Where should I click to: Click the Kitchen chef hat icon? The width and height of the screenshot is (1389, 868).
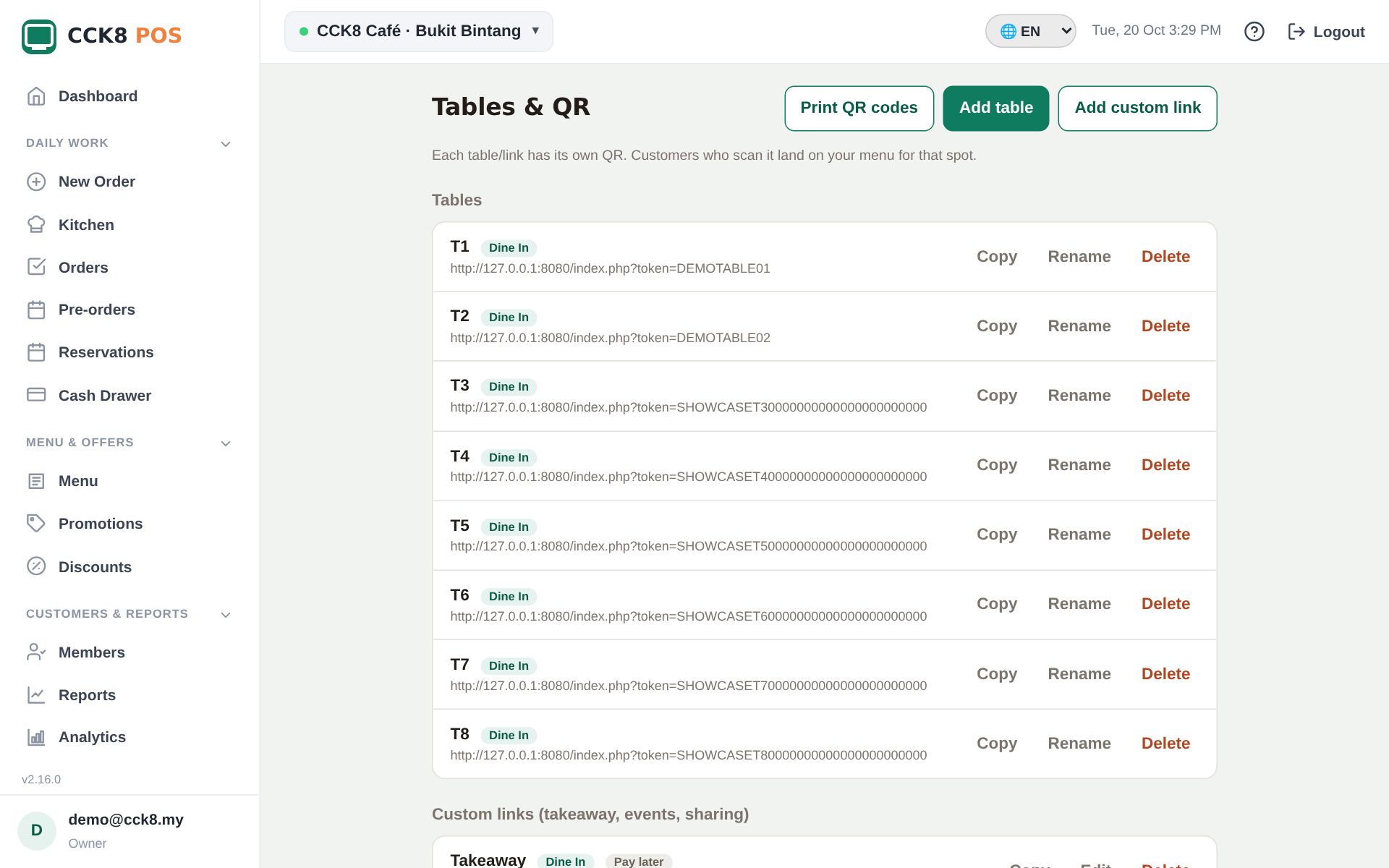tap(36, 225)
